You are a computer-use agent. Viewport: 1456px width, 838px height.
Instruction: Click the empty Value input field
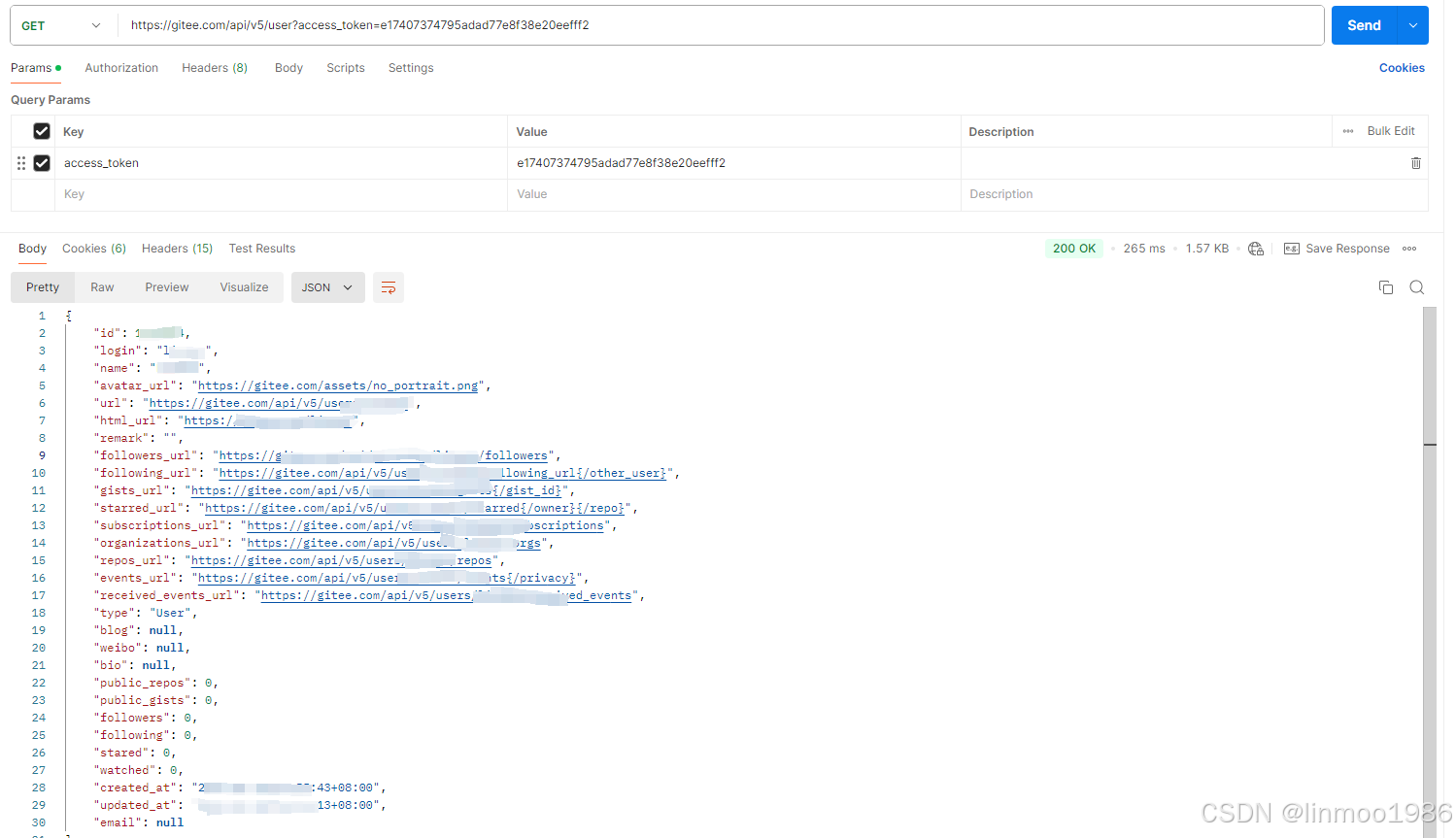734,194
